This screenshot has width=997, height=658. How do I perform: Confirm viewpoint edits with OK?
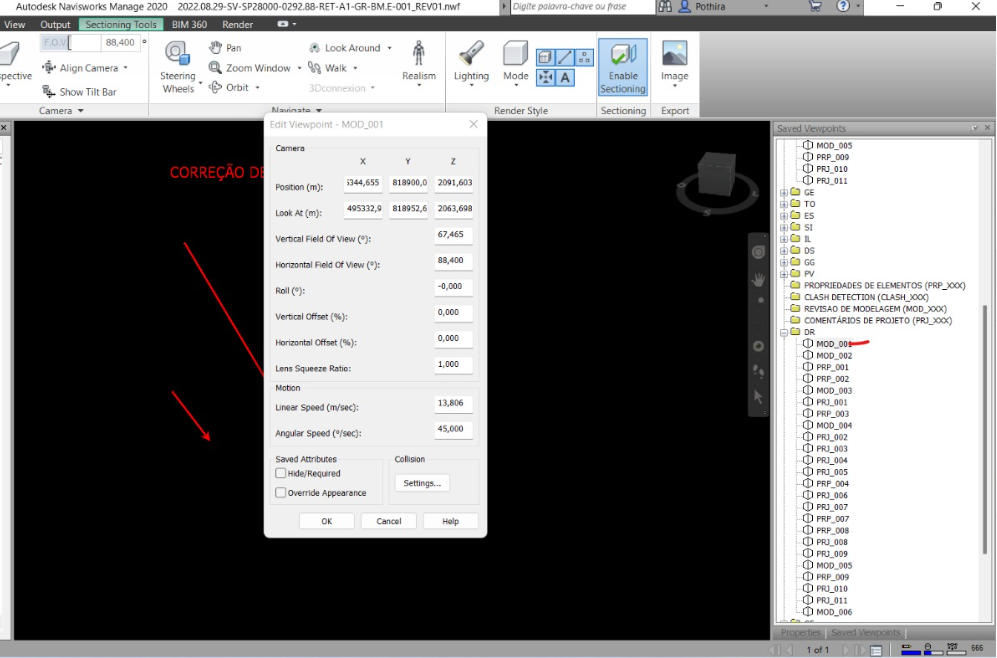pos(326,520)
